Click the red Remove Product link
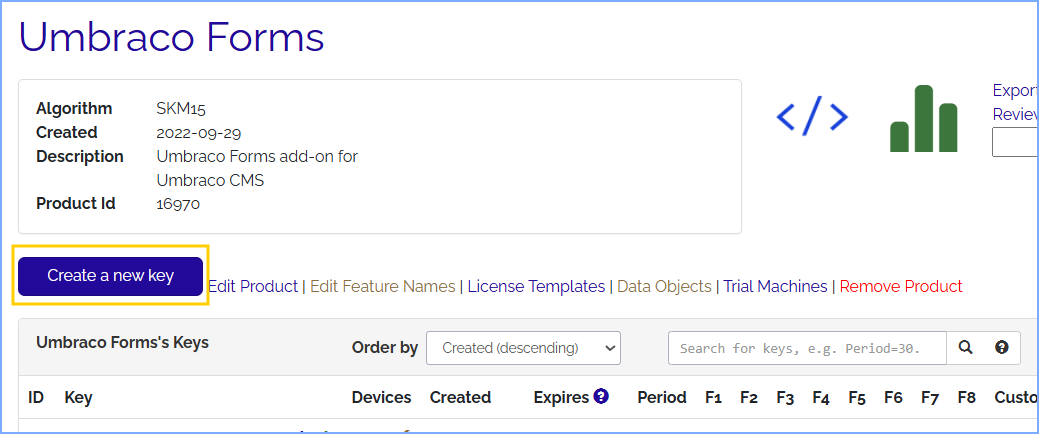Screen dimensions: 1039x434 [x=900, y=286]
